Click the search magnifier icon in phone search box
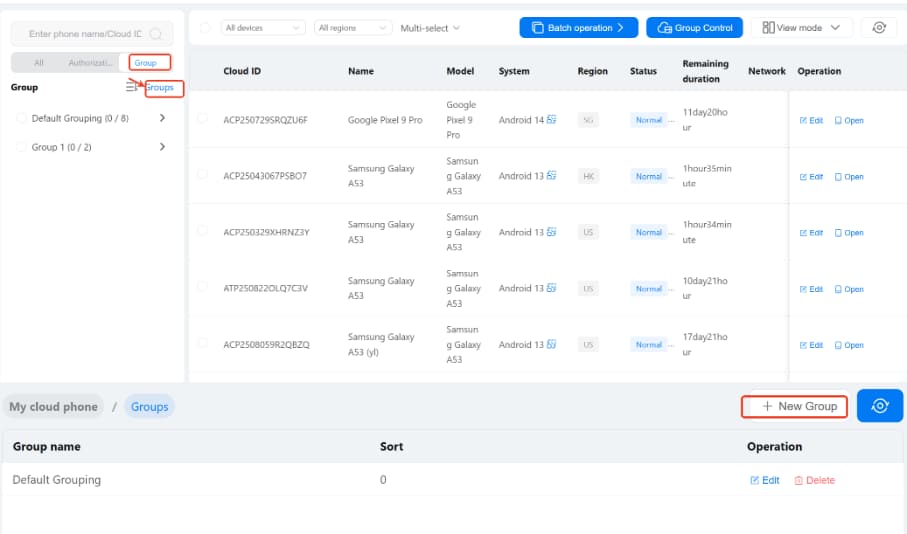Viewport: 907px width, 534px height. (x=155, y=34)
